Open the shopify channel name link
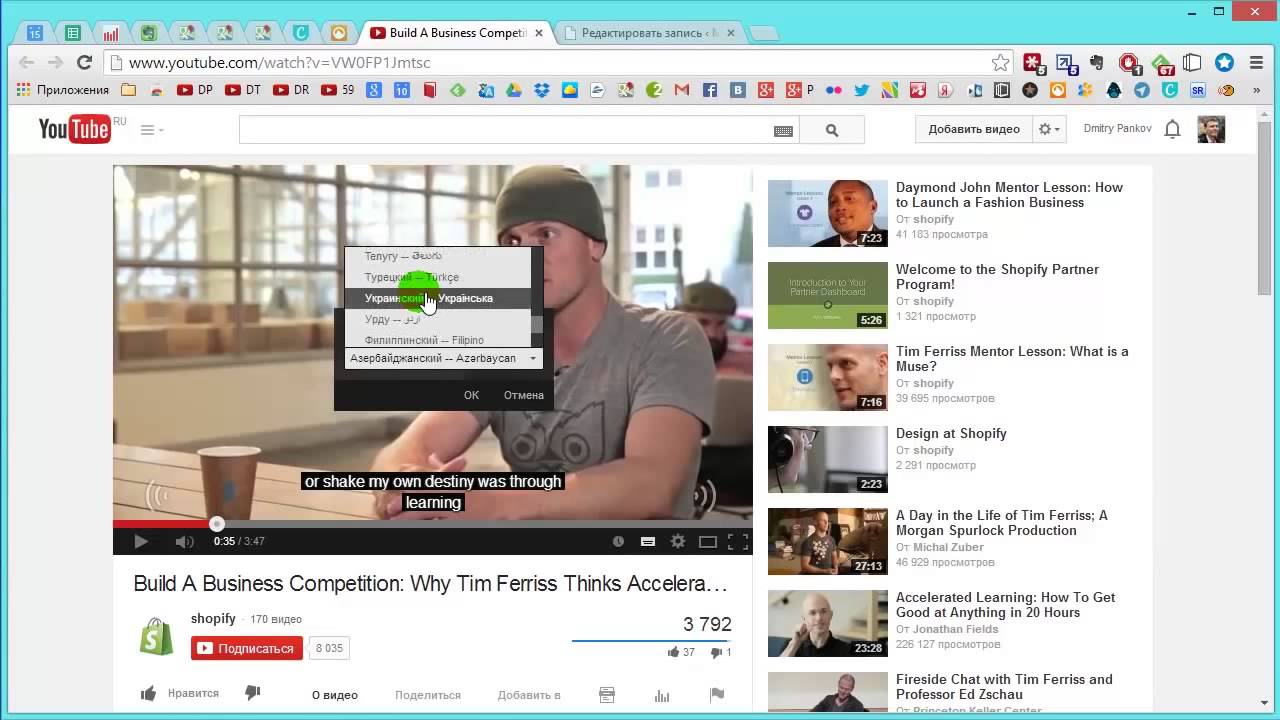 [x=213, y=618]
